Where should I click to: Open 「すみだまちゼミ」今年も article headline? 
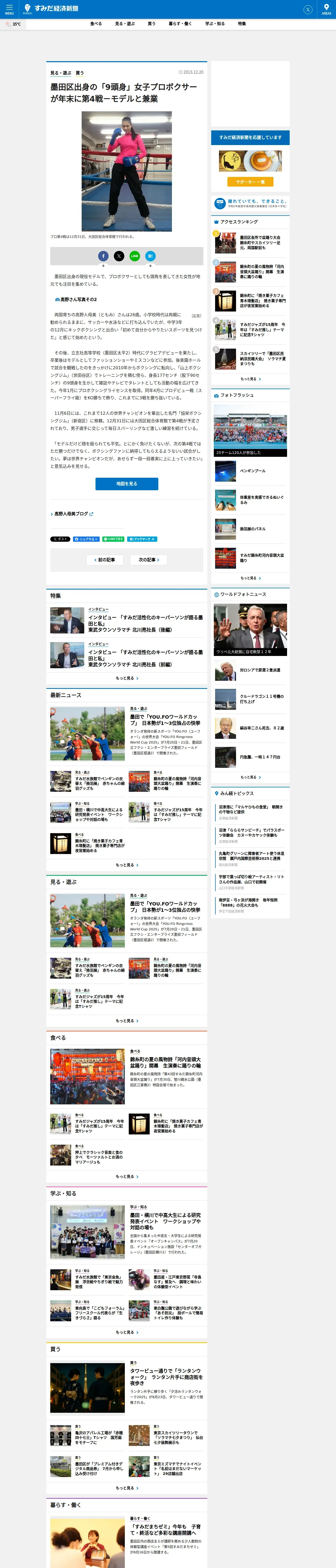(165, 1529)
